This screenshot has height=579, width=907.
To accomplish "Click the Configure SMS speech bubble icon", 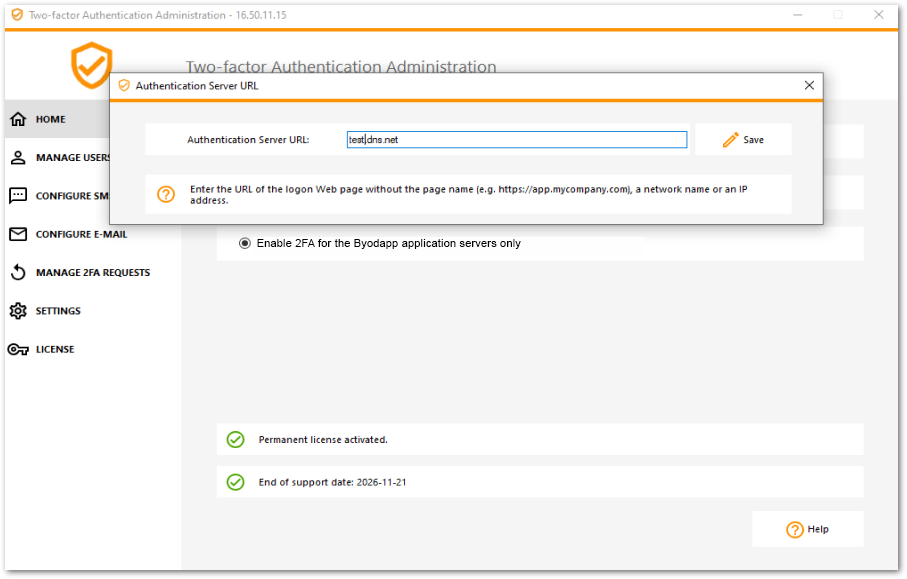I will pos(18,196).
